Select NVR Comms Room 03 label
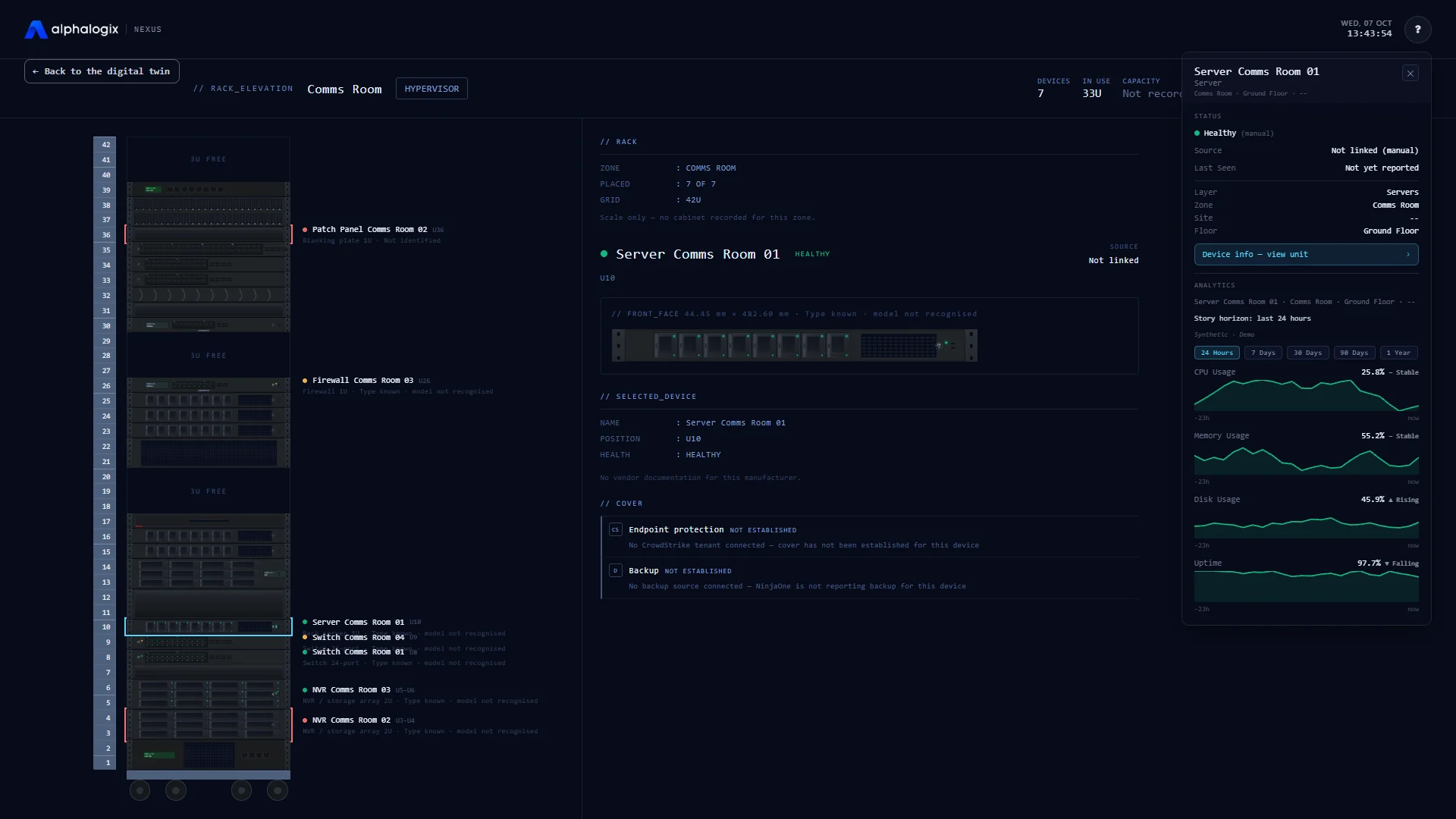 point(351,690)
